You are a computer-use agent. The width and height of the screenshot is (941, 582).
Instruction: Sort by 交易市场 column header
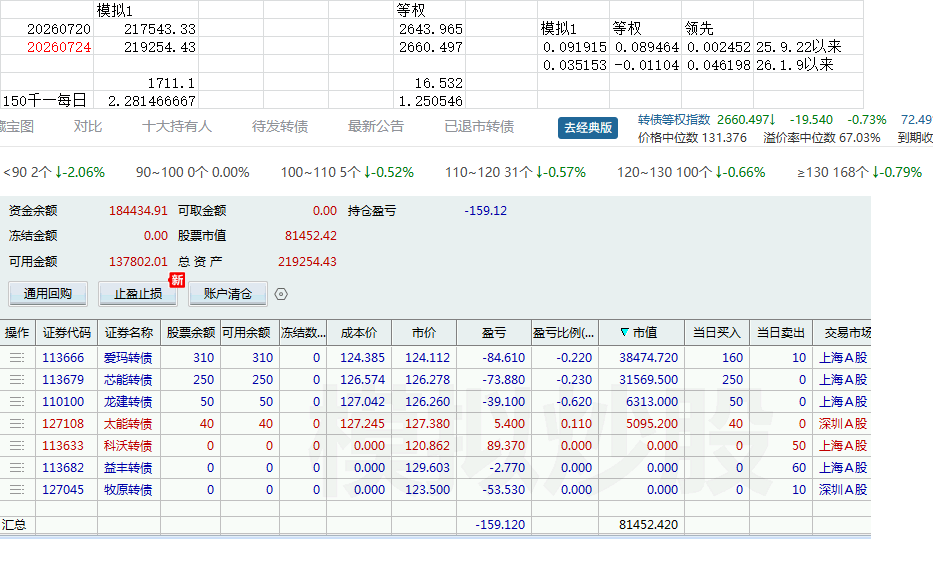[x=842, y=332]
